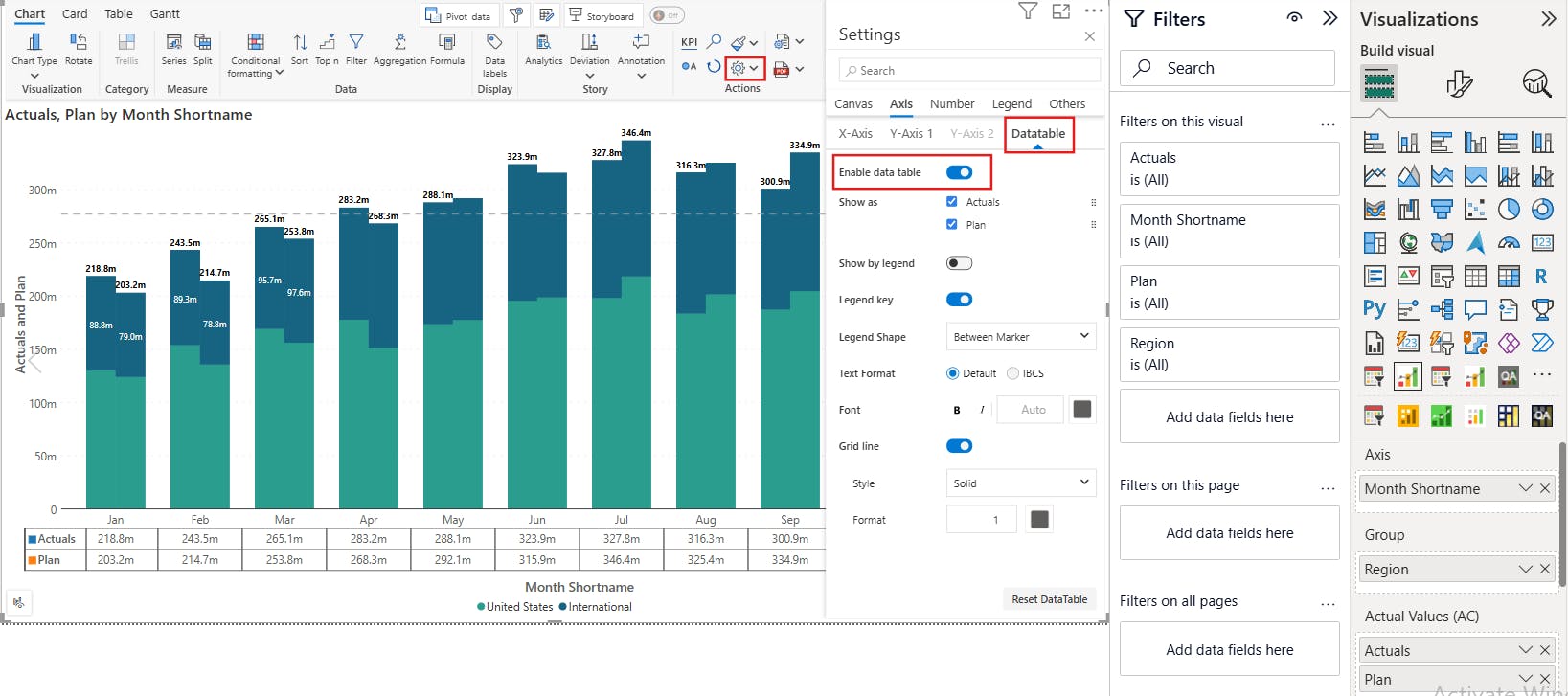
Task: Expand the Month Shortname field chevron
Action: tap(1525, 488)
